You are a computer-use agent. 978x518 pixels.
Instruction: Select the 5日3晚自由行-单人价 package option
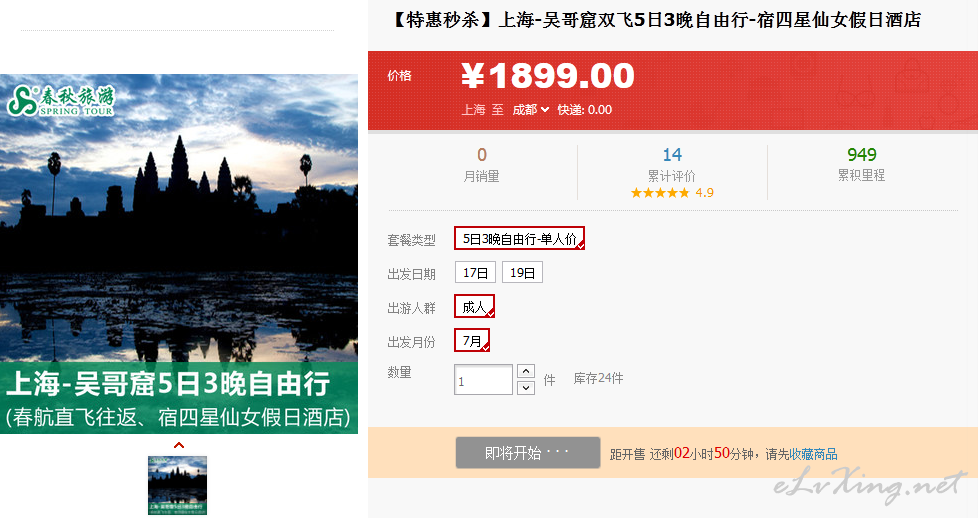click(519, 239)
